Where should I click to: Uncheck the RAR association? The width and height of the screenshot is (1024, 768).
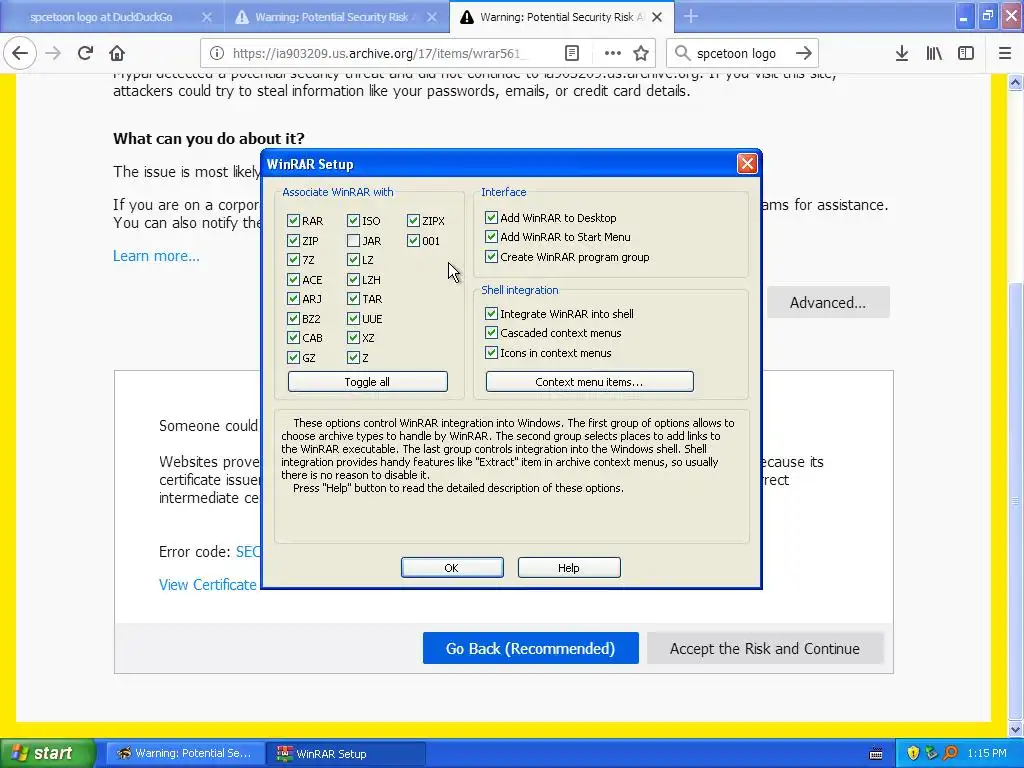(x=293, y=221)
